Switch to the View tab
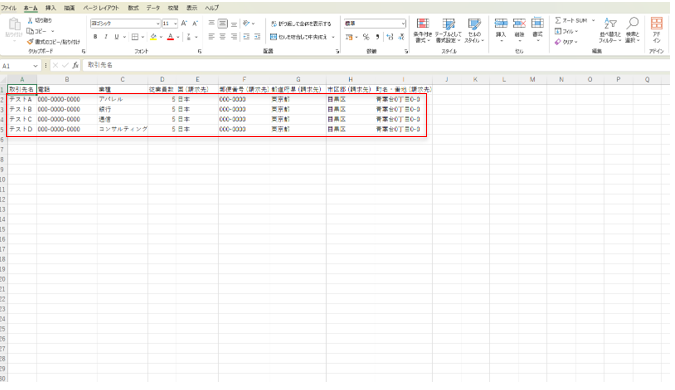Viewport: 675px width, 390px height. point(192,8)
